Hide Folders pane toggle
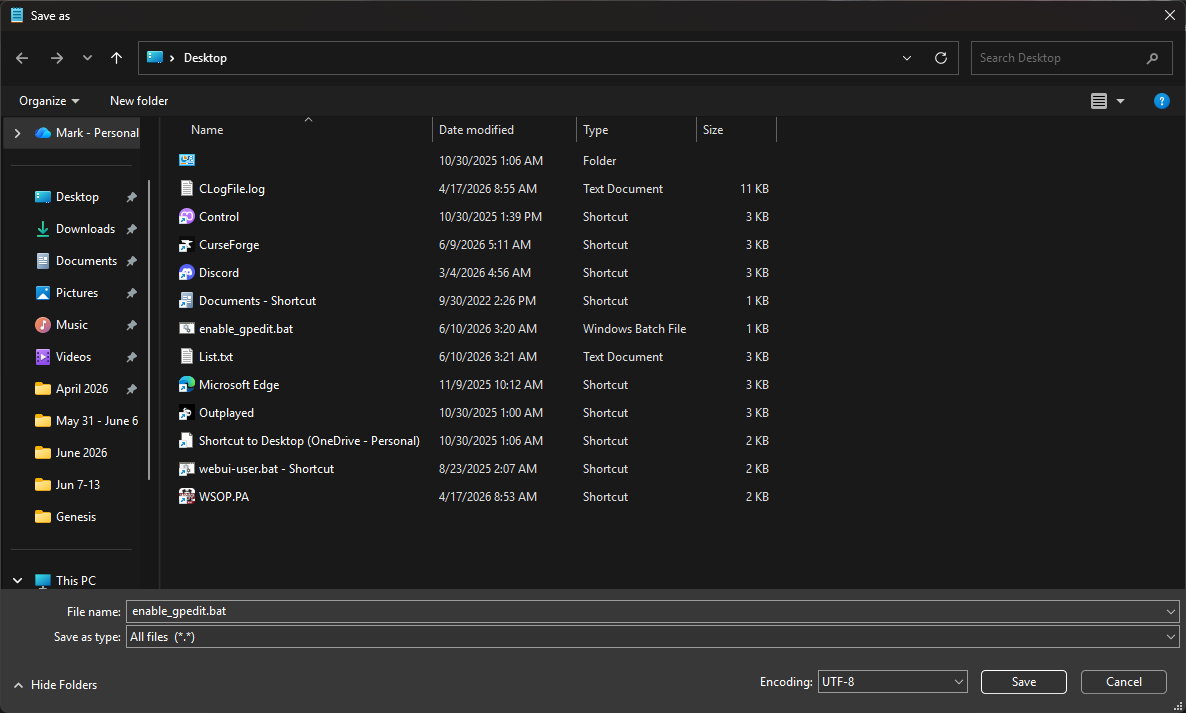Image resolution: width=1186 pixels, height=713 pixels. 55,685
